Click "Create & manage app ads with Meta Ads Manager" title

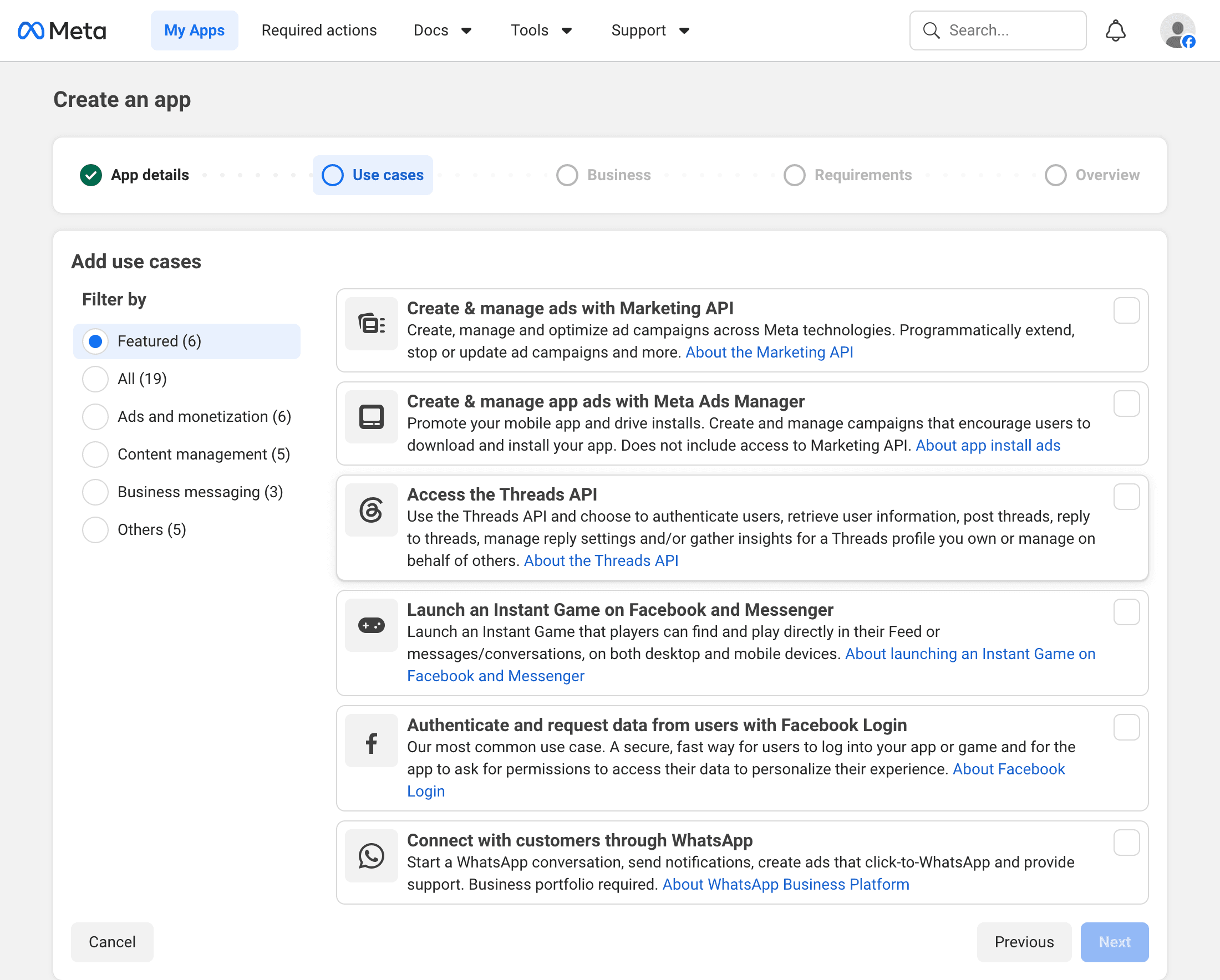[606, 401]
